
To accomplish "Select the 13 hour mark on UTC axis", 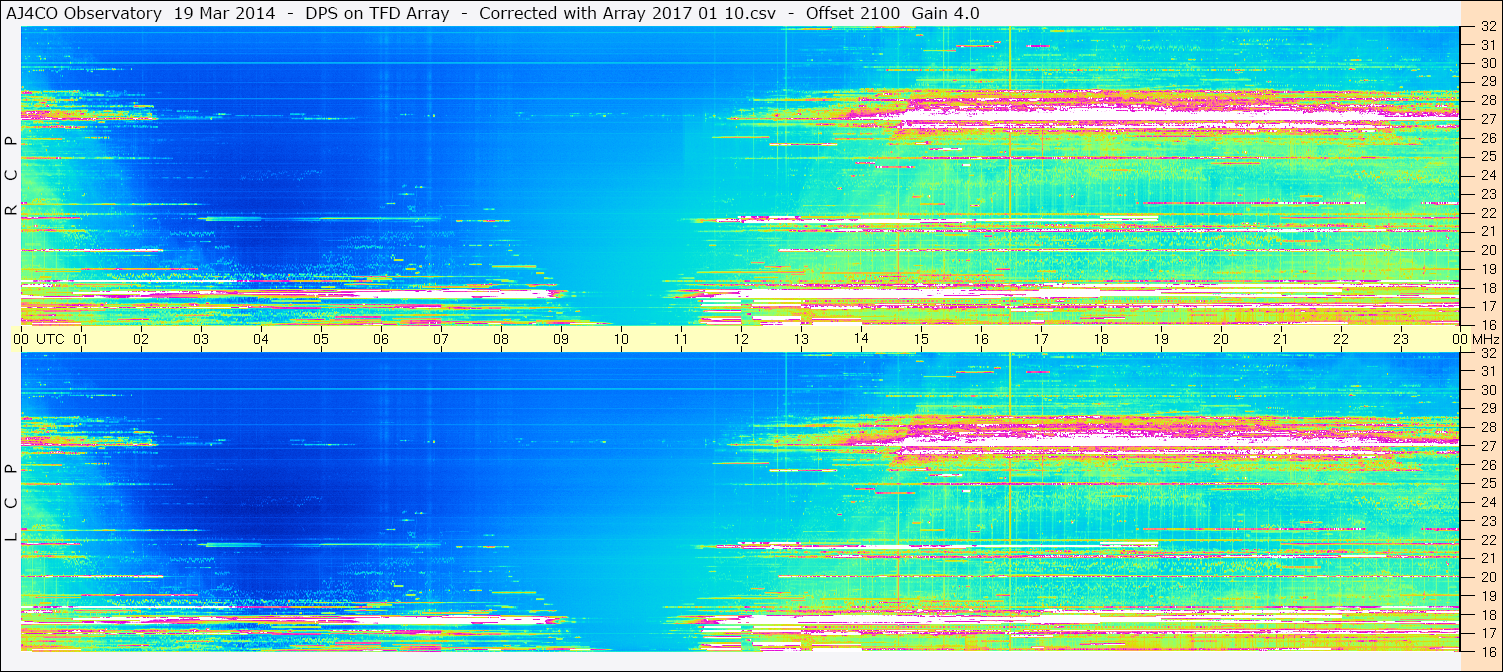I will pyautogui.click(x=801, y=339).
